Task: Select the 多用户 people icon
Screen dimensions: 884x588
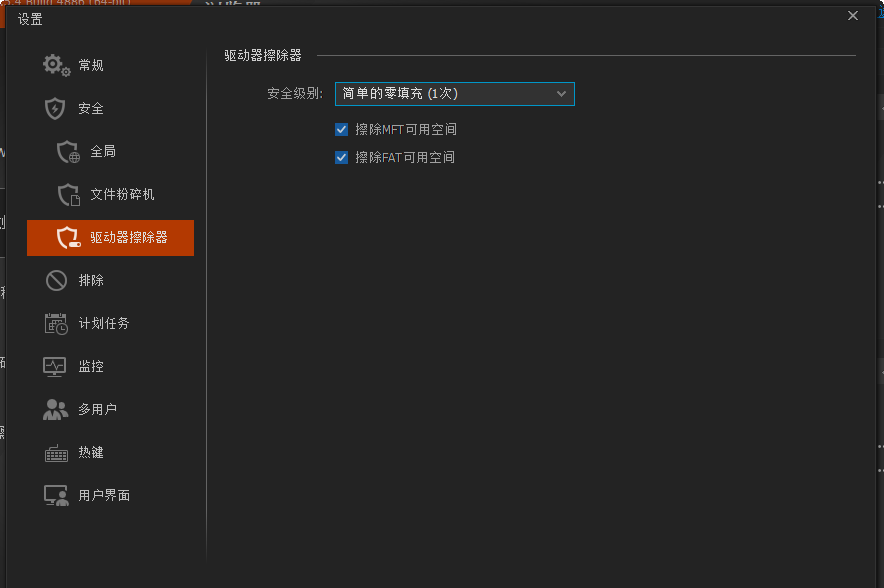Action: (56, 409)
